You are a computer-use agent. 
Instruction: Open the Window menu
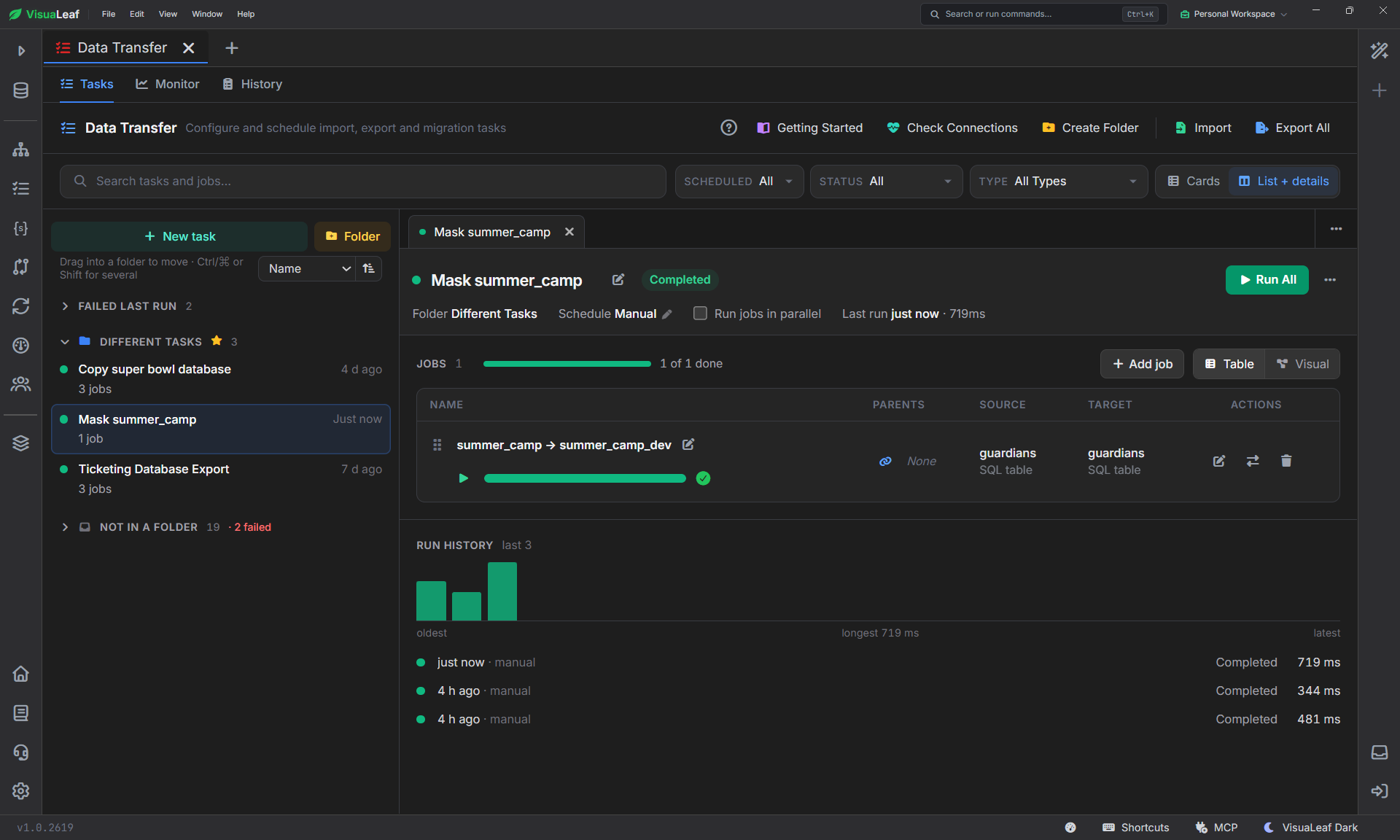coord(207,14)
